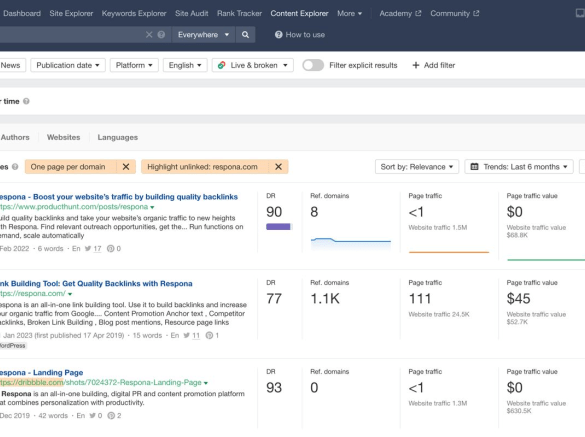
Task: Open Academy external link icon
Action: click(418, 13)
